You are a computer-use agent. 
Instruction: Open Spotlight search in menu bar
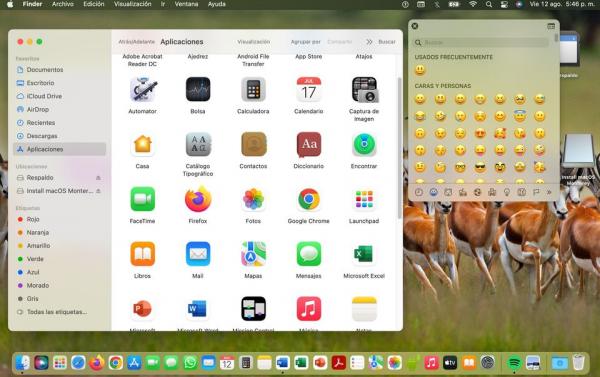[489, 4]
